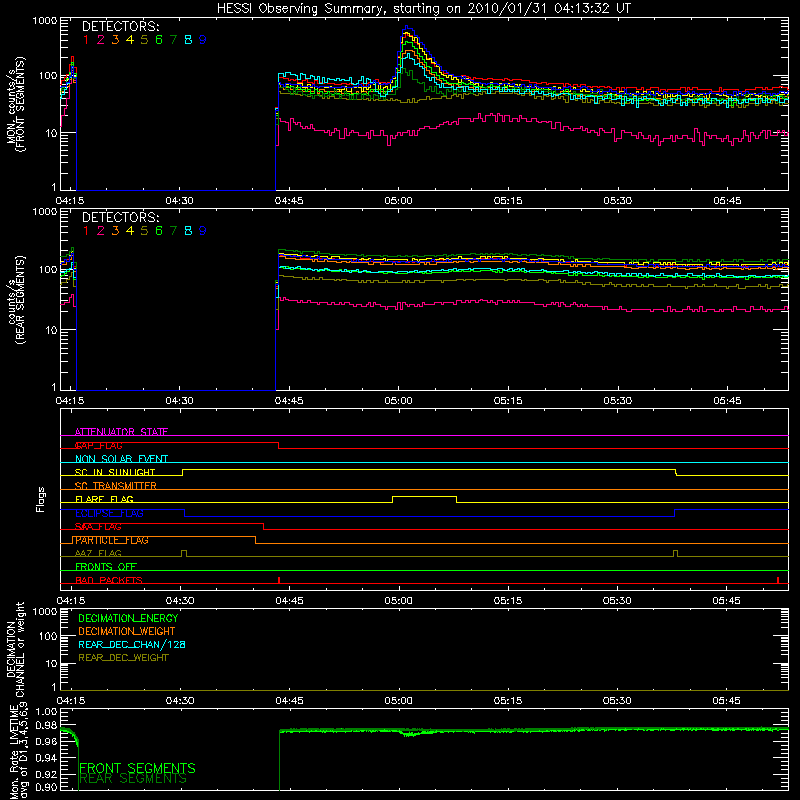
Task: Click the SAA_FLAG label
Action: click(98, 527)
